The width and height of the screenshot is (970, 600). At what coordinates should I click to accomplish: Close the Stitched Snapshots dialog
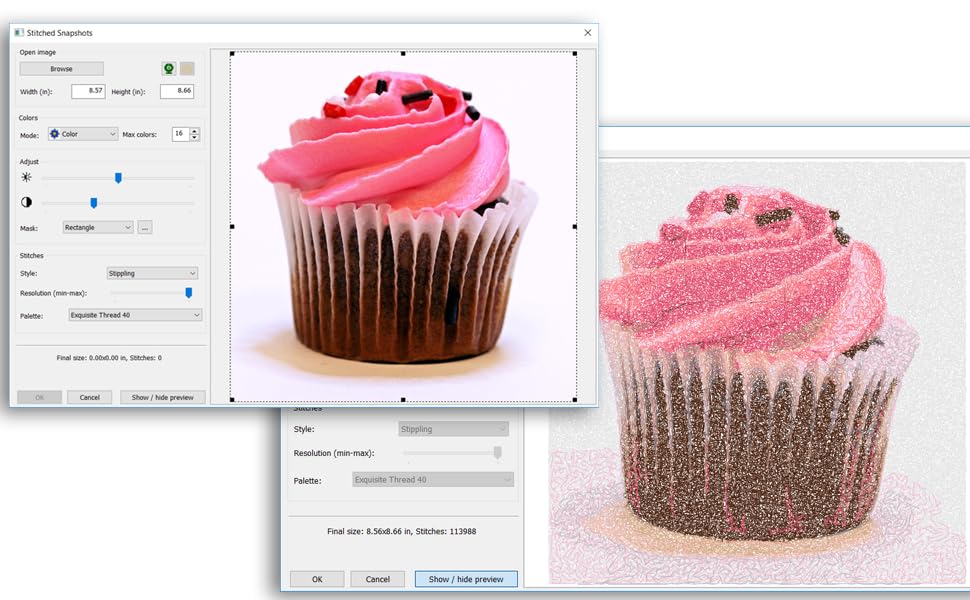point(588,33)
